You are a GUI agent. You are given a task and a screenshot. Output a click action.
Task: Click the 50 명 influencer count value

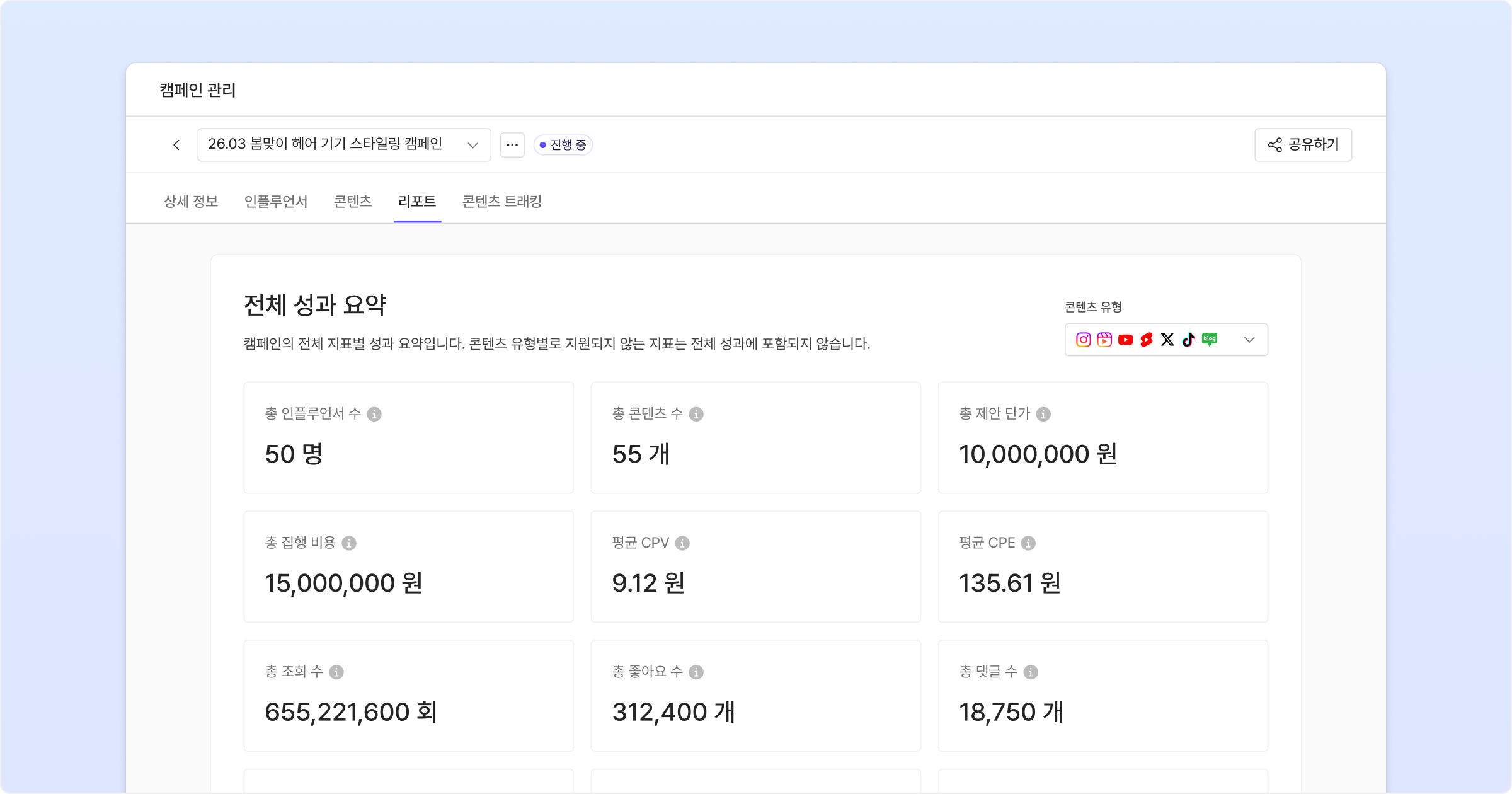294,454
